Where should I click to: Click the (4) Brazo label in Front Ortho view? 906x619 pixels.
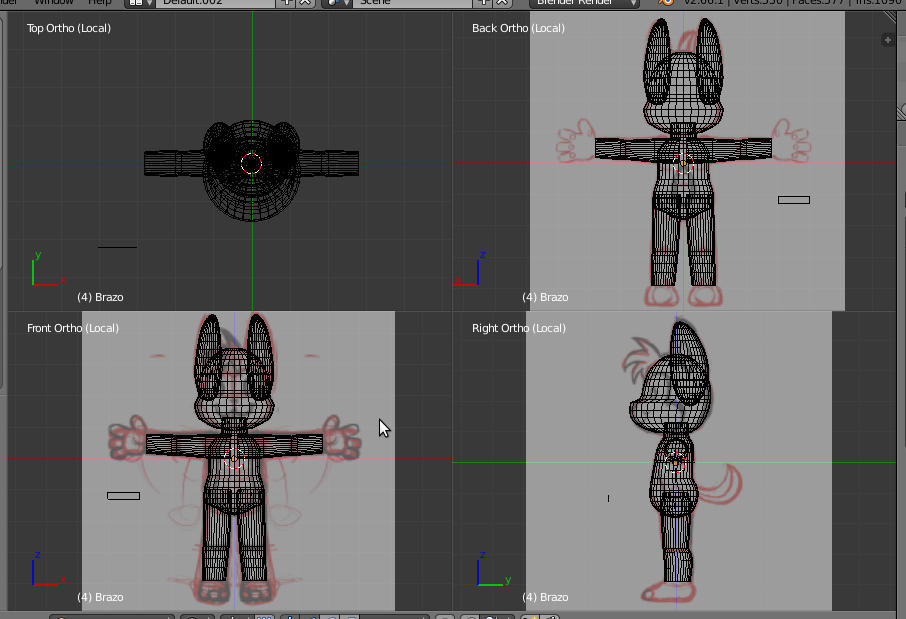(101, 597)
